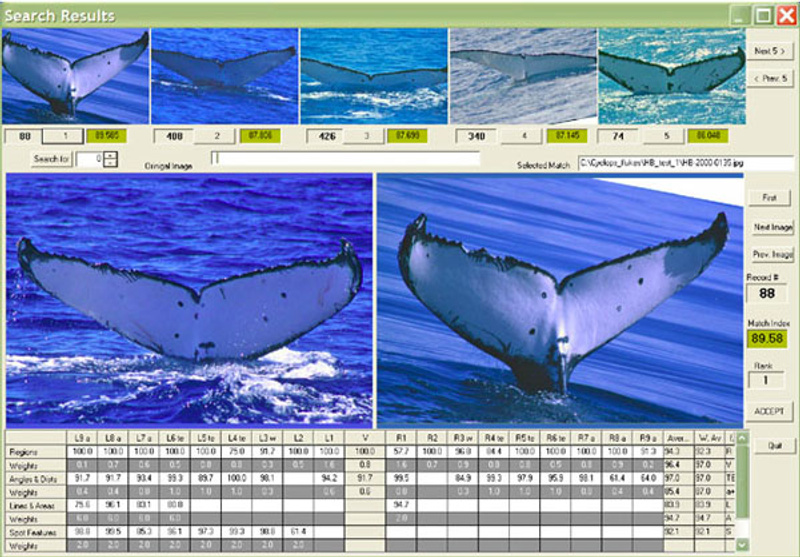Click the match score 89.585 for record 88
The height and width of the screenshot is (557, 800).
coord(106,136)
